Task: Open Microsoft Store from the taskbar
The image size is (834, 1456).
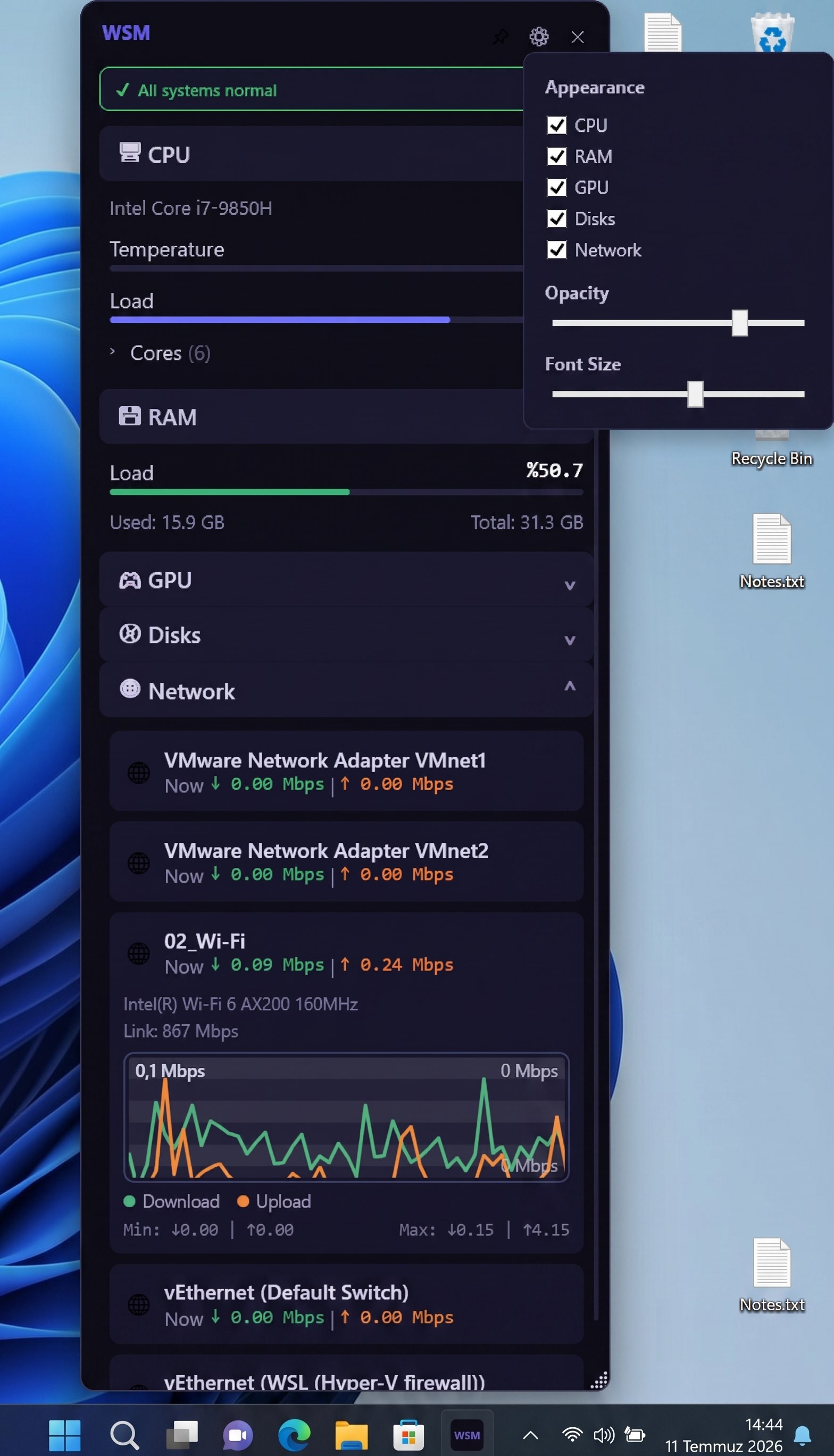Action: point(408,1435)
